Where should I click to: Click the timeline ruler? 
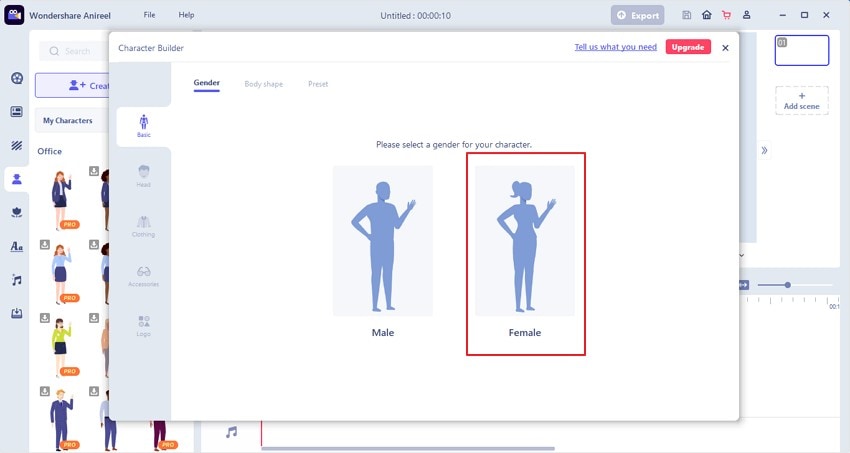791,301
